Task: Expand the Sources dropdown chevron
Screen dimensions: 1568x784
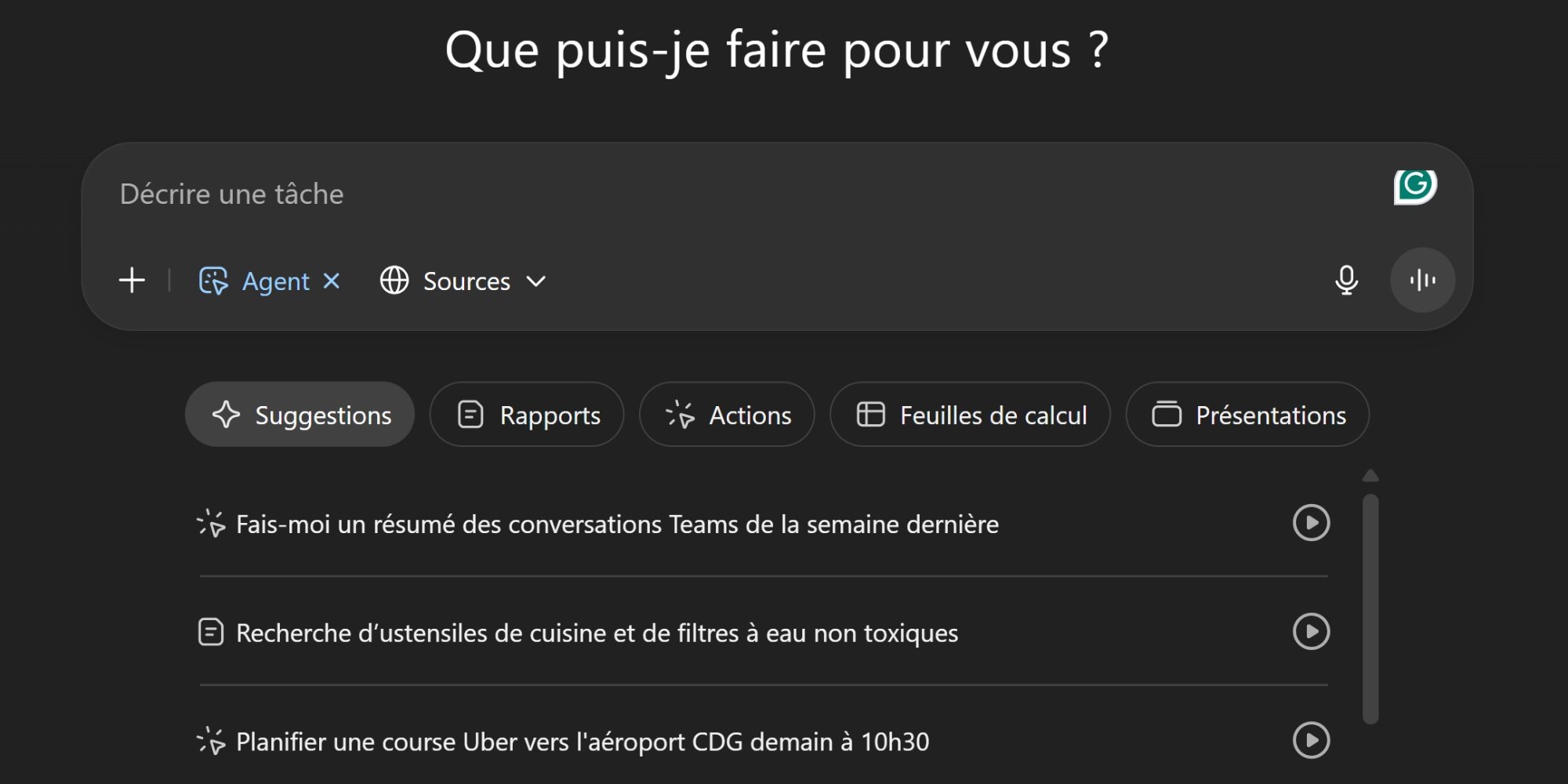Action: pos(536,281)
